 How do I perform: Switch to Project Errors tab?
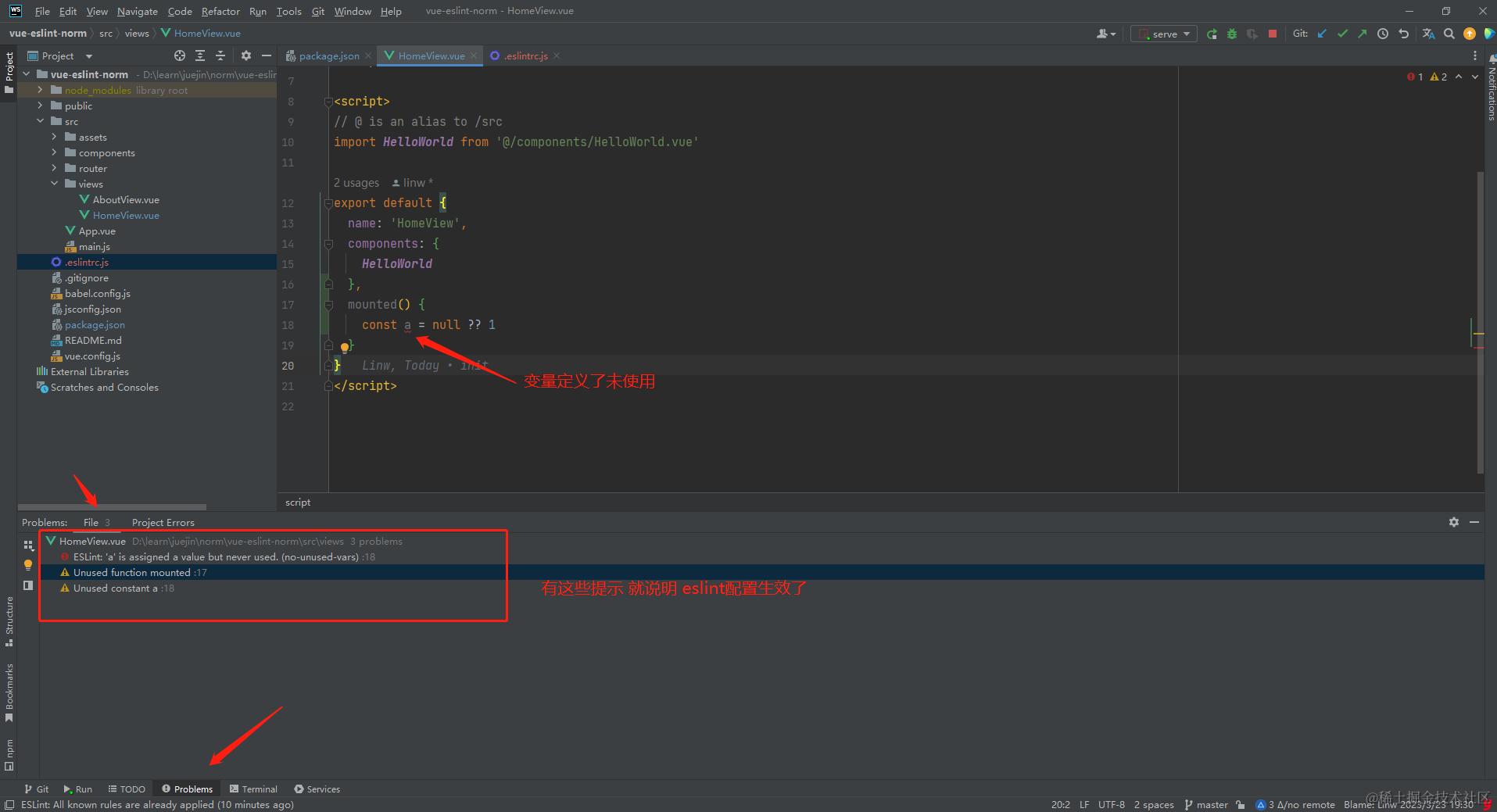coord(163,522)
